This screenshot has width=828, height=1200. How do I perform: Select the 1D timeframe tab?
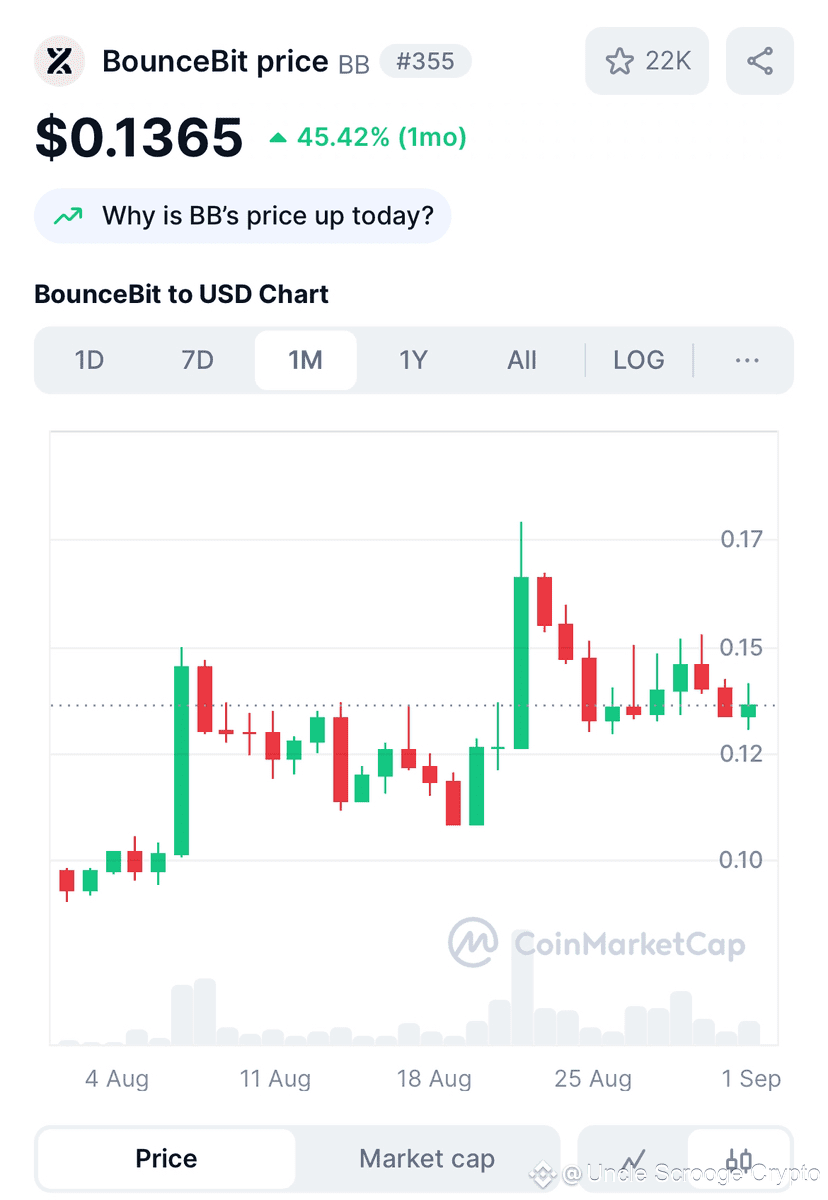90,360
